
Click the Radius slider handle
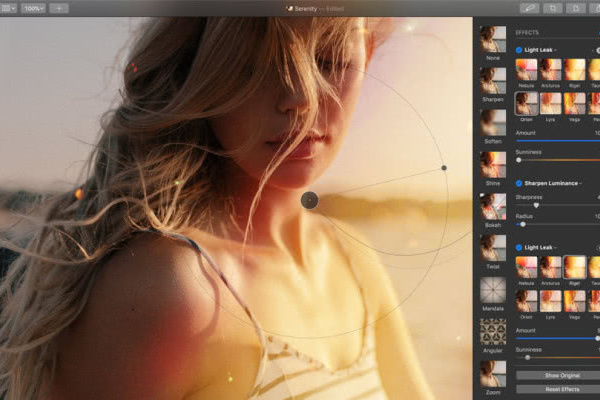coord(523,224)
